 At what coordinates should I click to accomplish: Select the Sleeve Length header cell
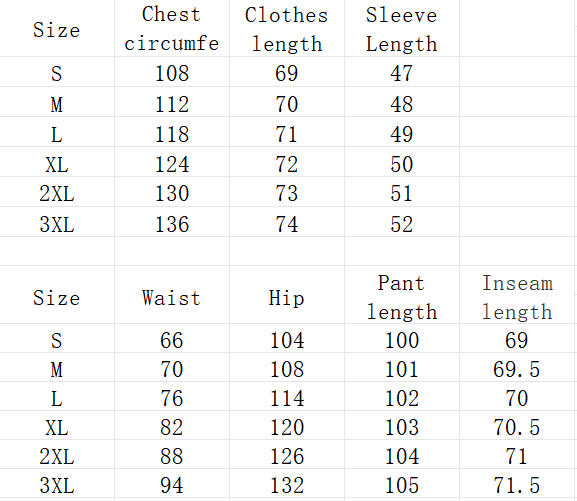tap(402, 28)
